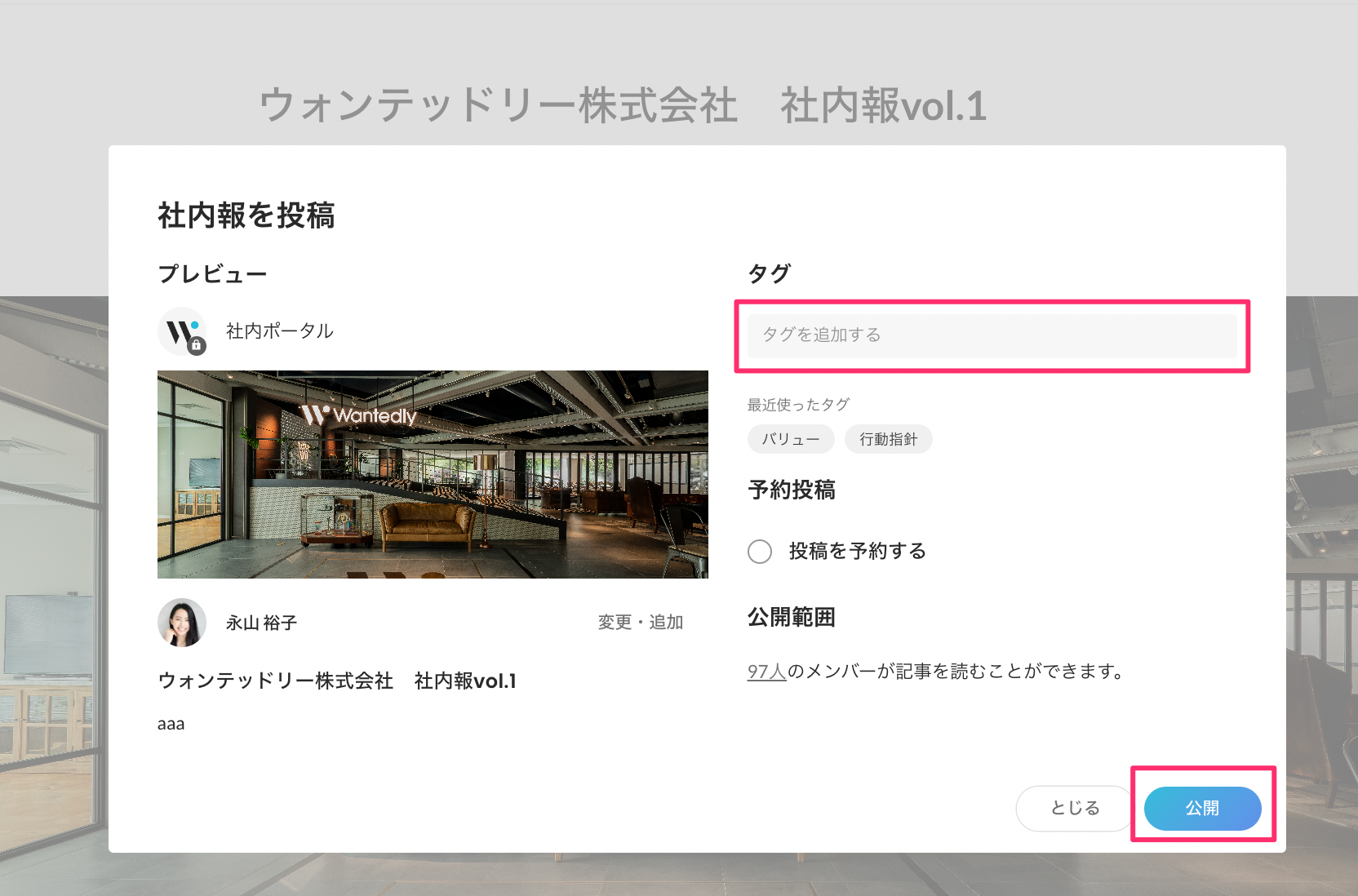
Task: Select the article title ウォンテッドリー株式会社 社内報vol.1
Action: pyautogui.click(x=338, y=680)
